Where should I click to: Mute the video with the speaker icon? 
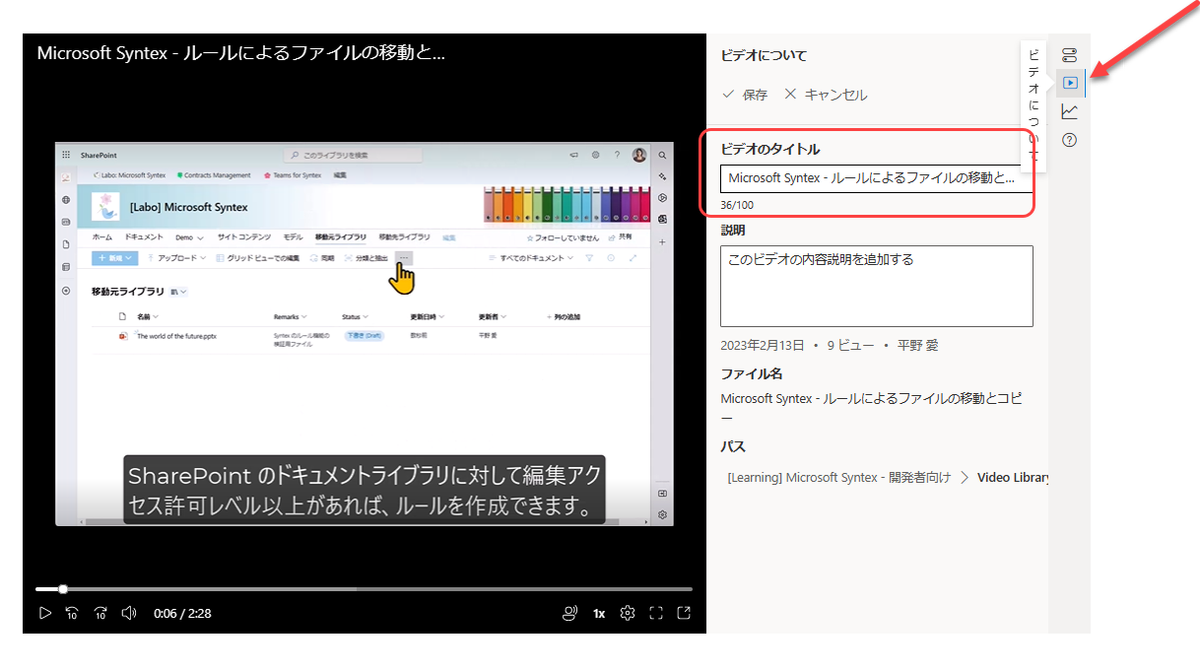(129, 613)
